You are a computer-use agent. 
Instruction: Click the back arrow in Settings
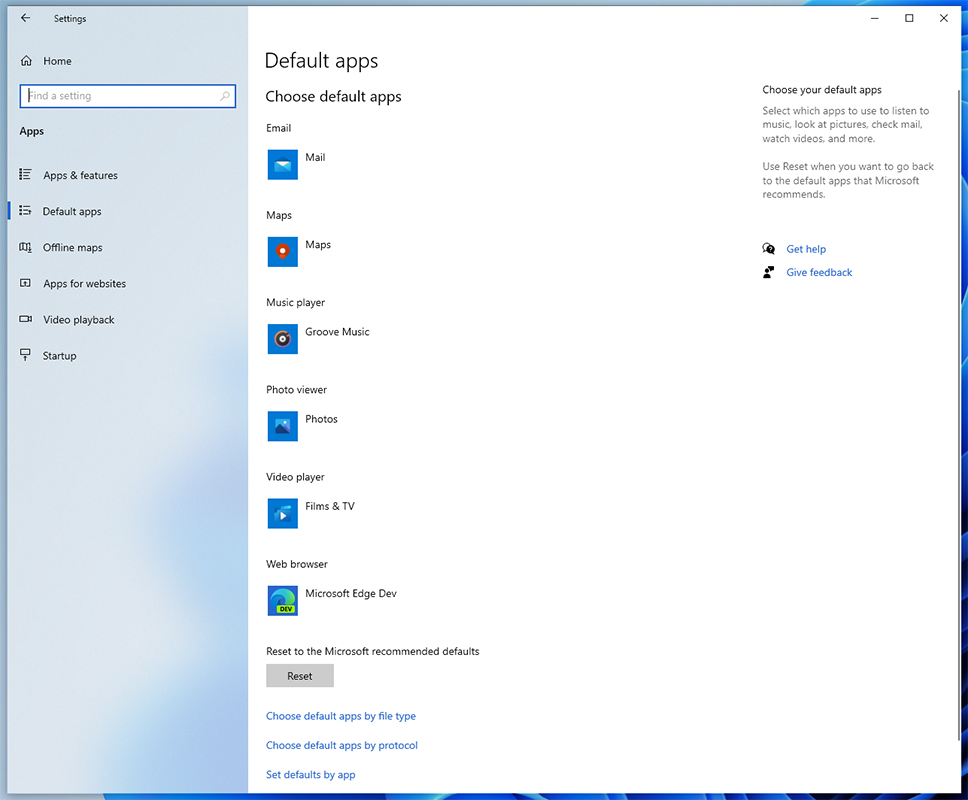[x=26, y=18]
